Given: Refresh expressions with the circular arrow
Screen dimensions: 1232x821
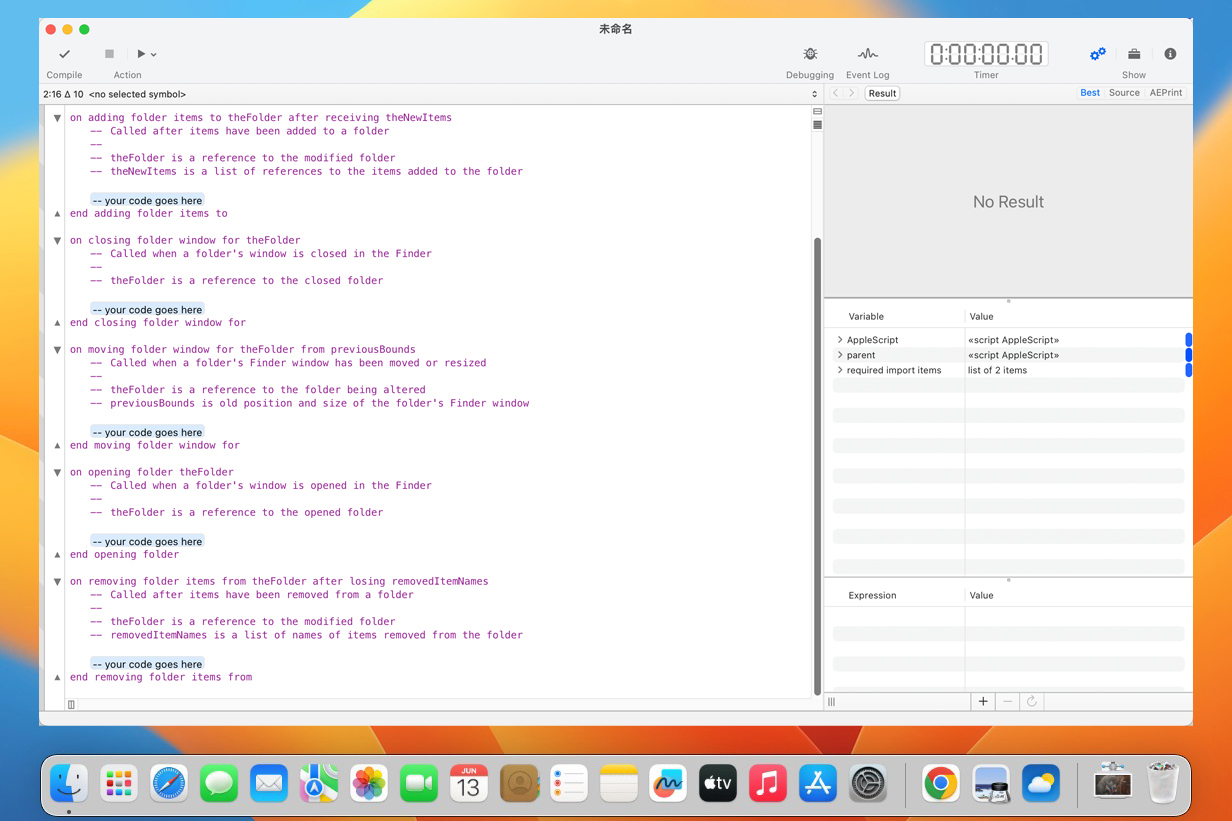Looking at the screenshot, I should 1032,702.
